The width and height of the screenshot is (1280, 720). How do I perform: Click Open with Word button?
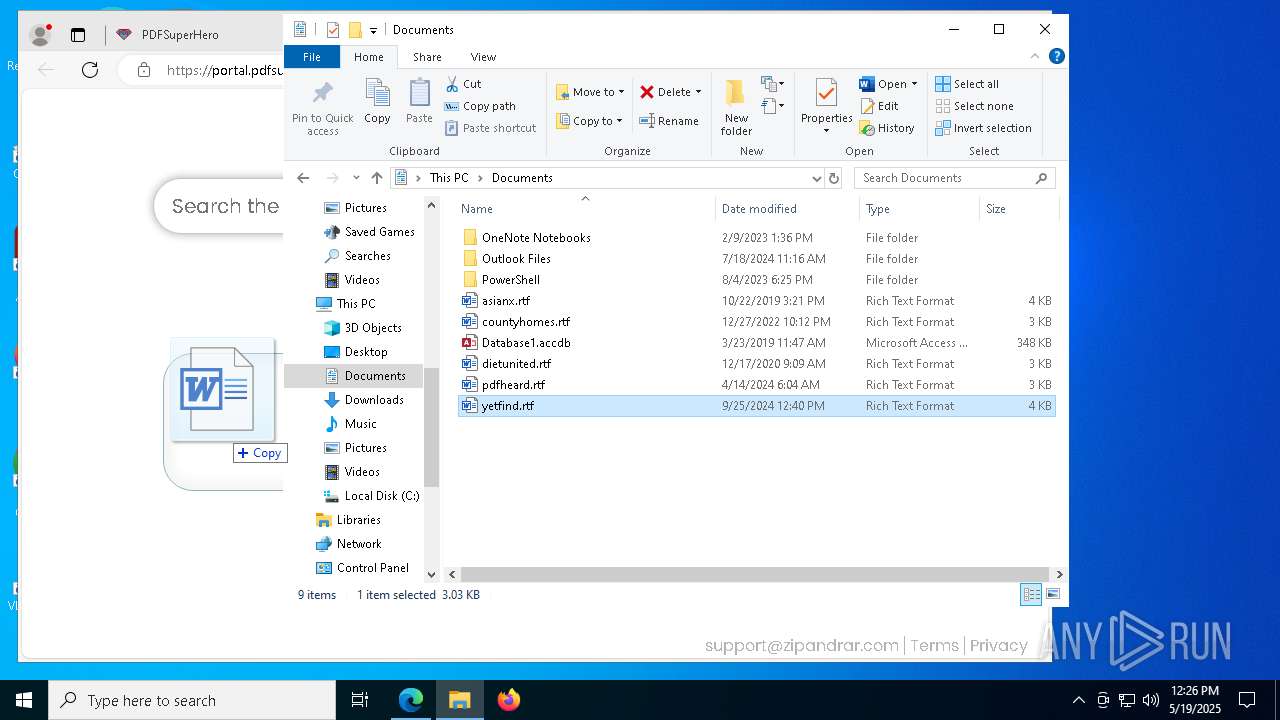(884, 84)
